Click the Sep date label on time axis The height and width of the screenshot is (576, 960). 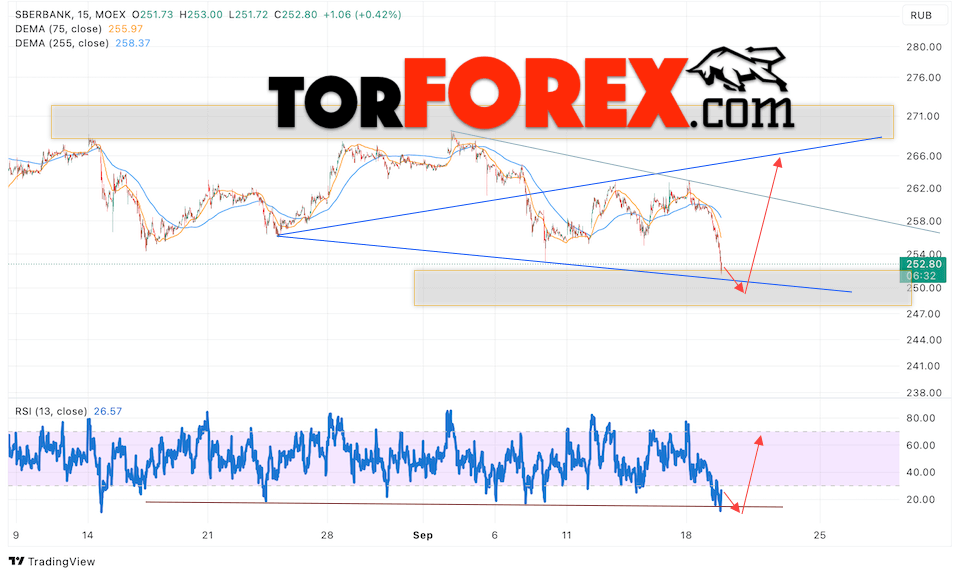[x=422, y=535]
